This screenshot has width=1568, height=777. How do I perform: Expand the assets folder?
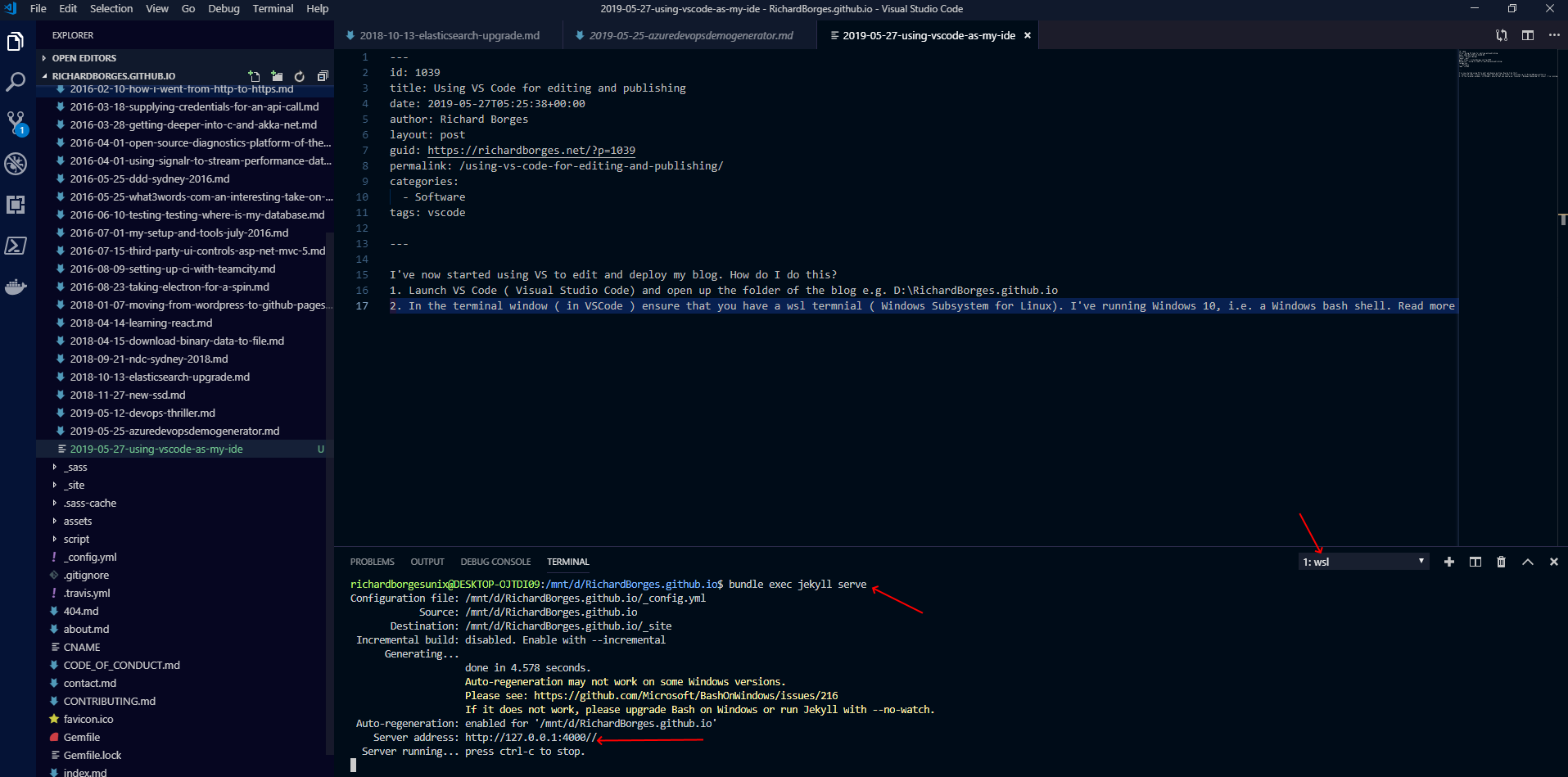click(x=78, y=521)
